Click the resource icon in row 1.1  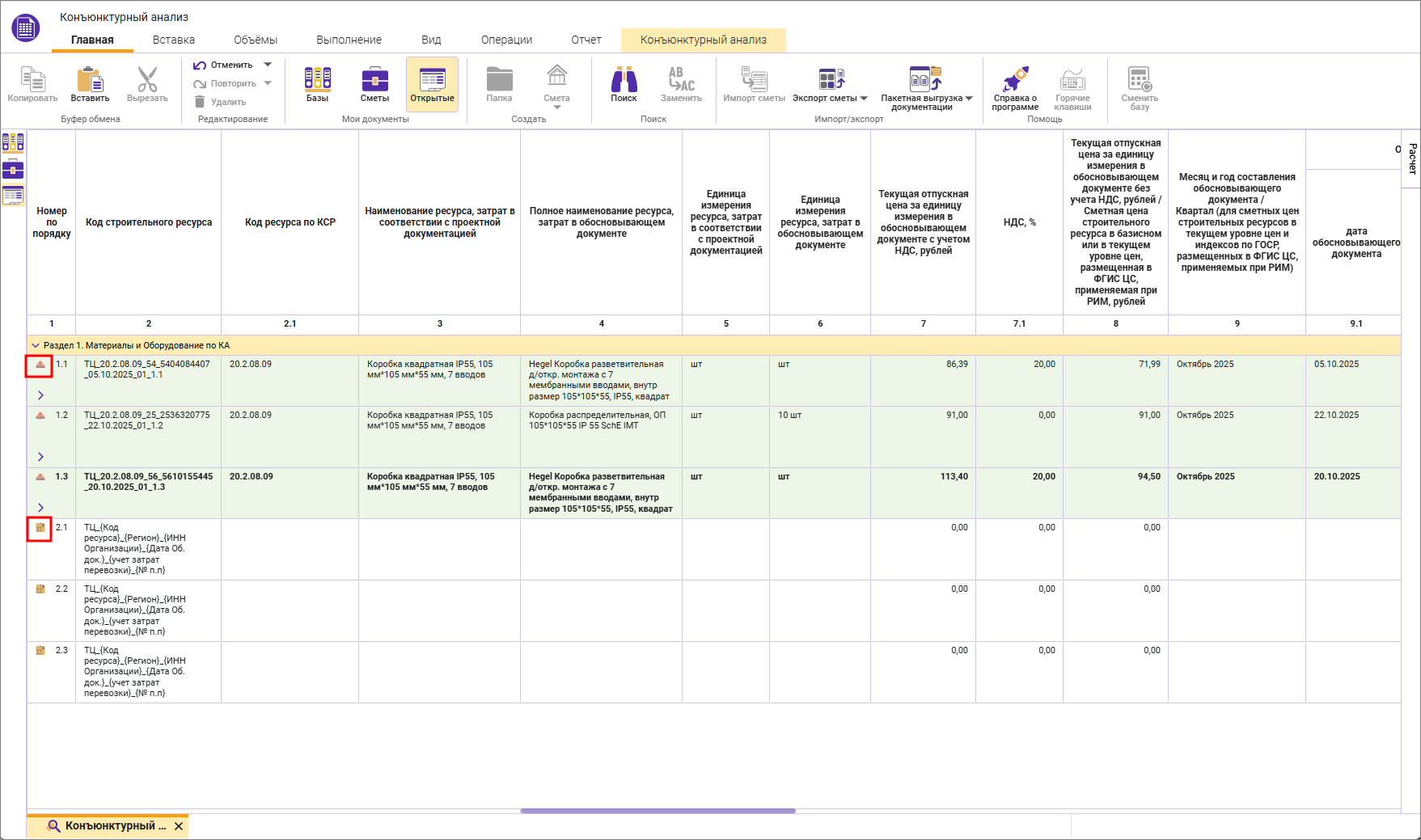(40, 365)
